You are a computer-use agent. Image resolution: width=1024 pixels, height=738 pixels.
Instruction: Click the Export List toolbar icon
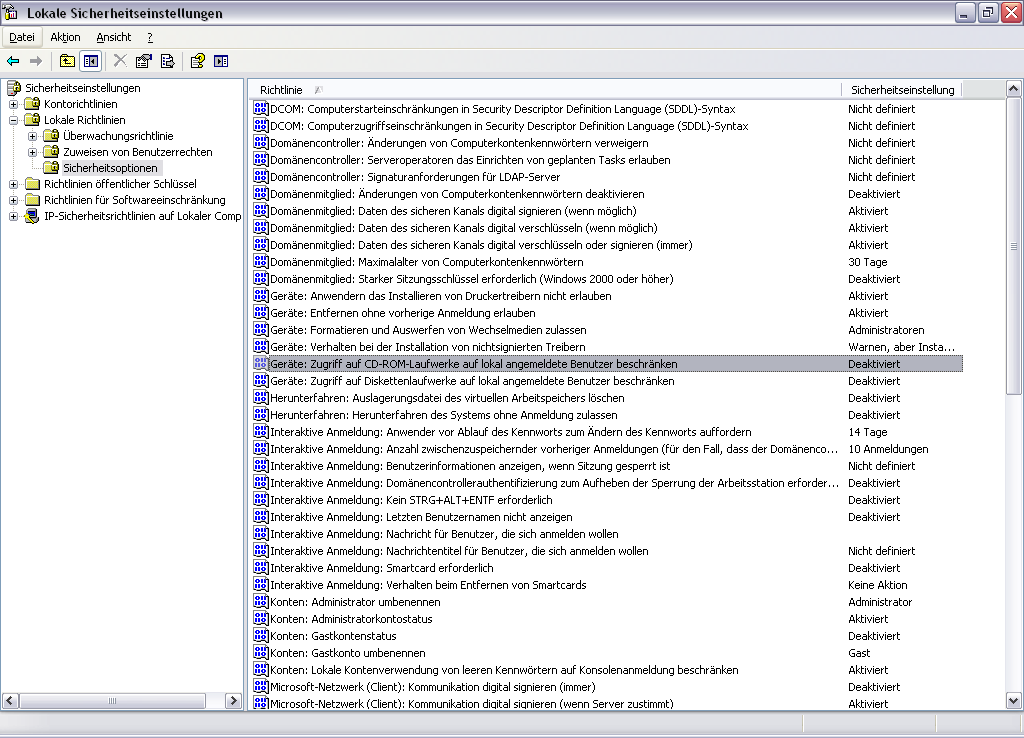[167, 61]
